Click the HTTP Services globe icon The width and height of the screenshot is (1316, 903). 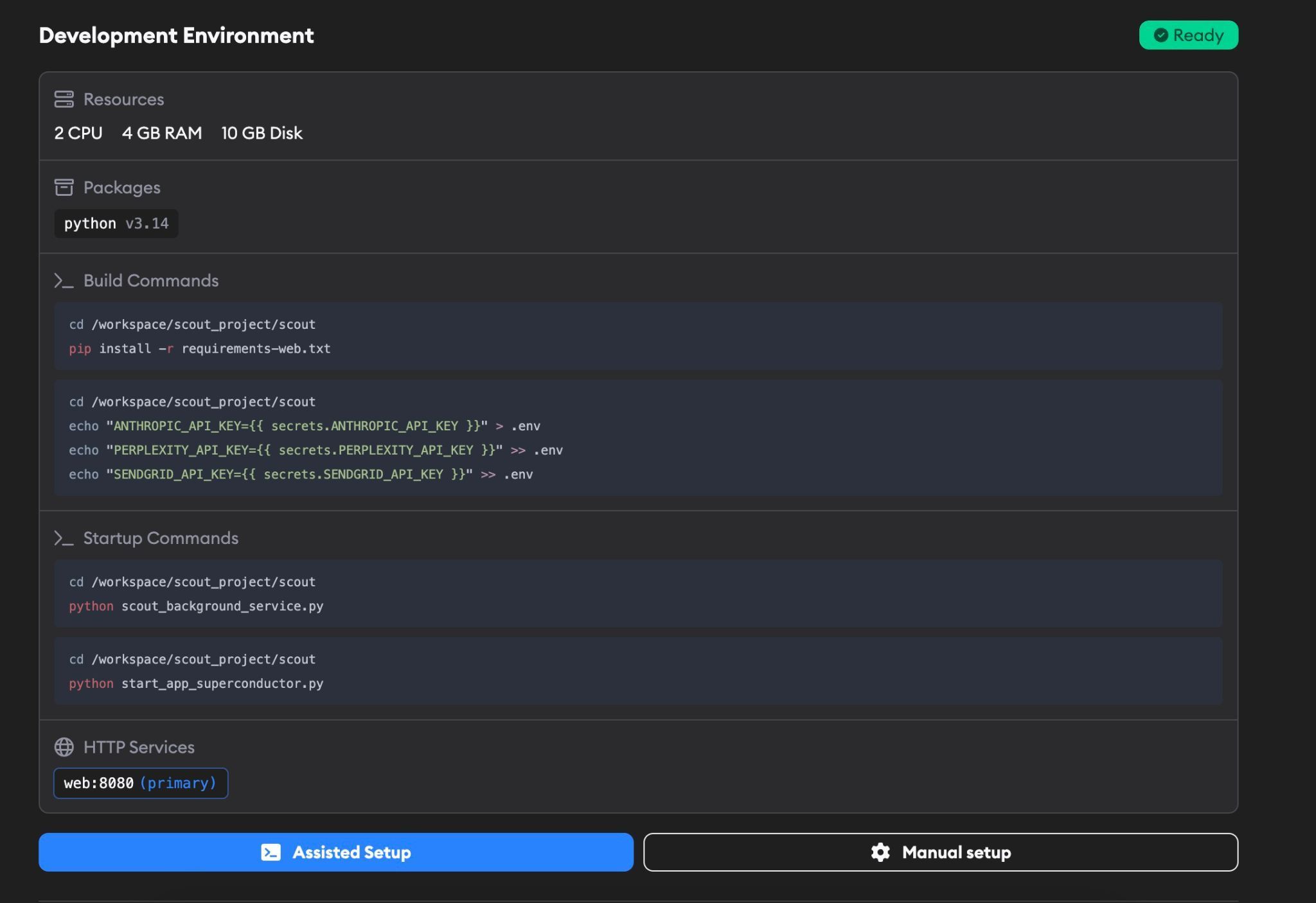pos(64,747)
